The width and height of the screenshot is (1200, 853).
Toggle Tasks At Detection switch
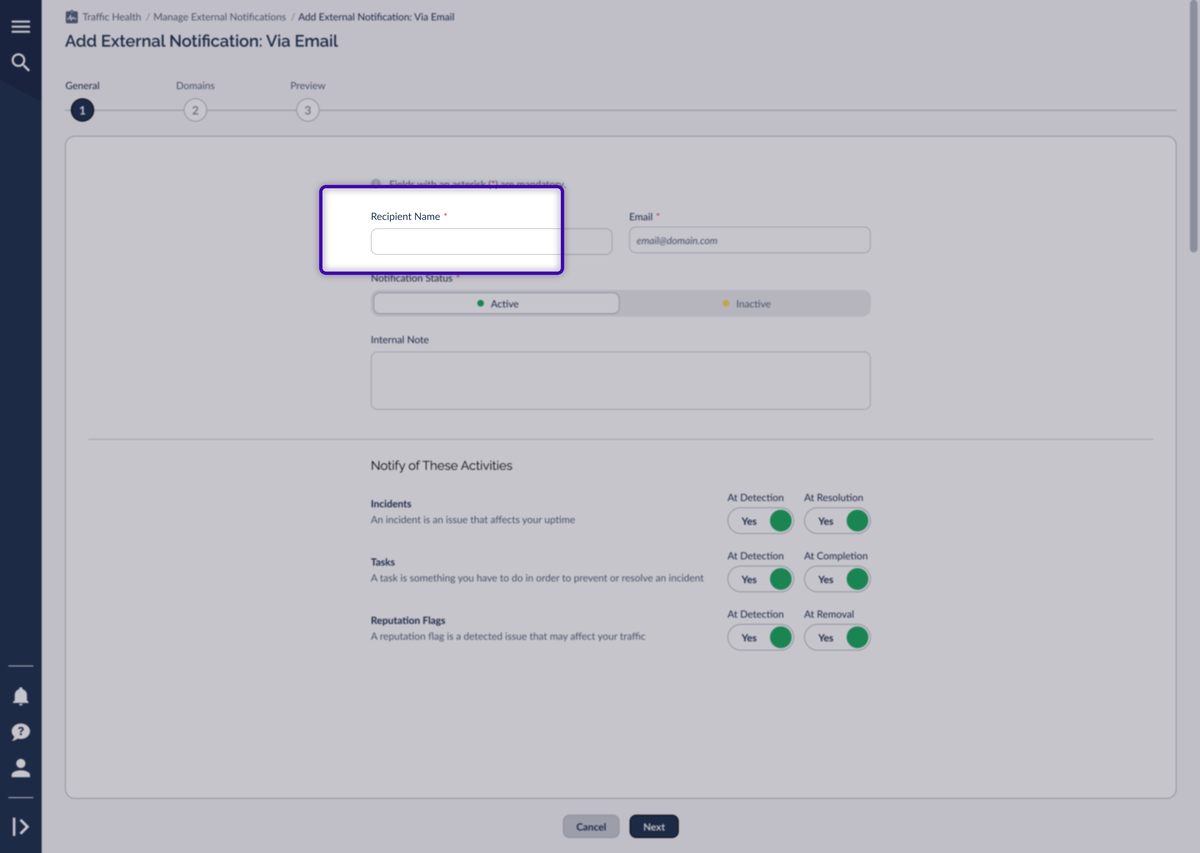761,579
